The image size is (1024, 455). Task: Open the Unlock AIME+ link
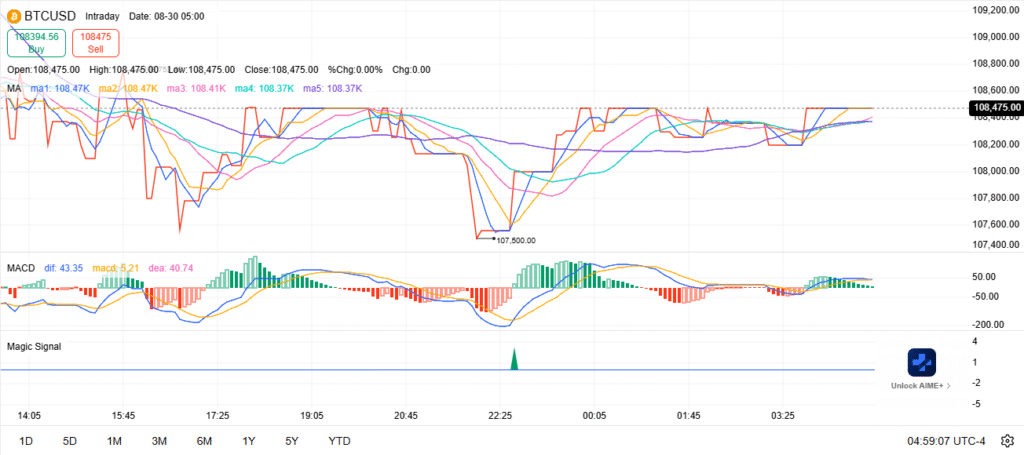coord(921,385)
